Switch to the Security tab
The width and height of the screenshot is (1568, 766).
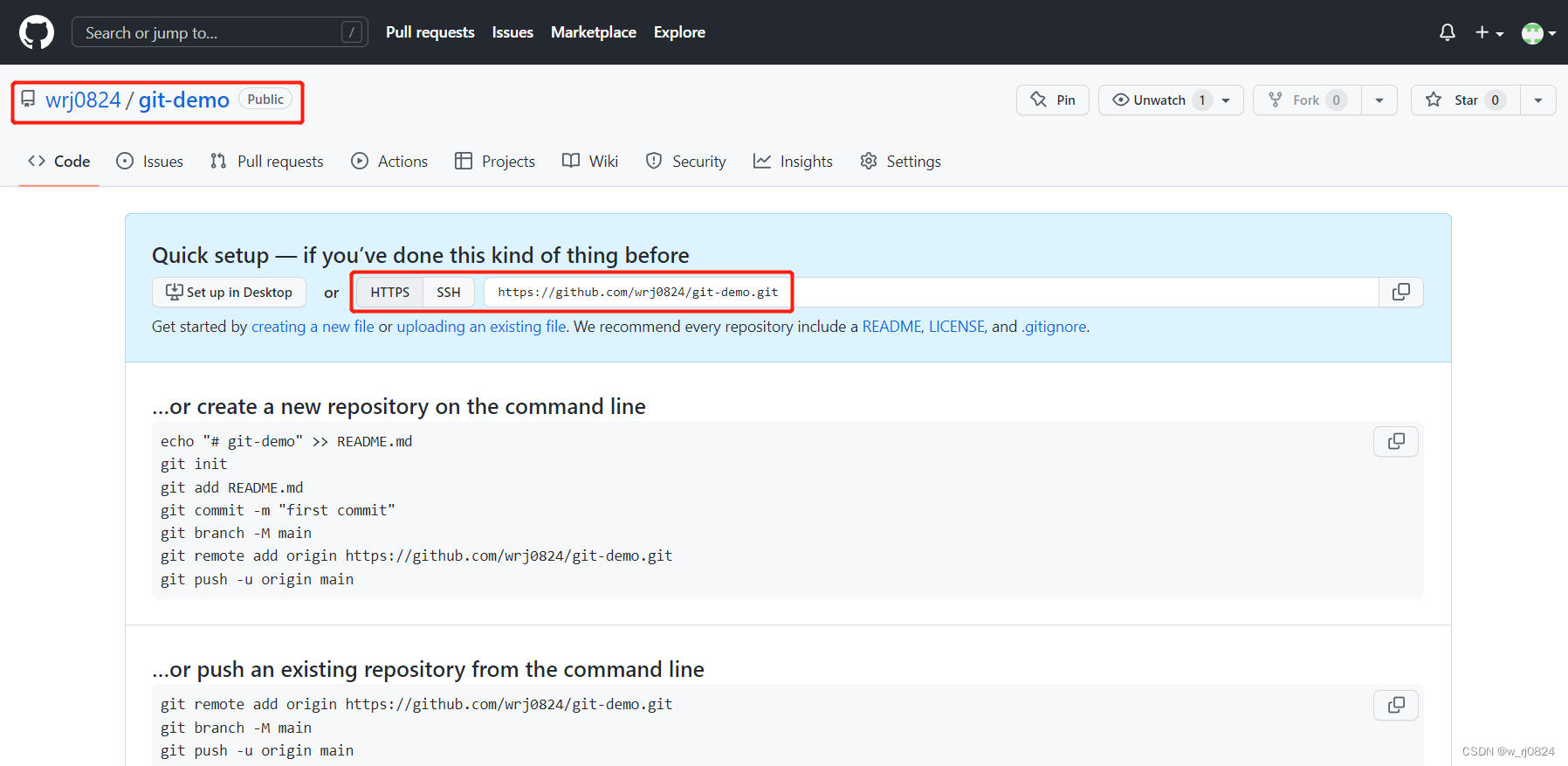coord(686,162)
